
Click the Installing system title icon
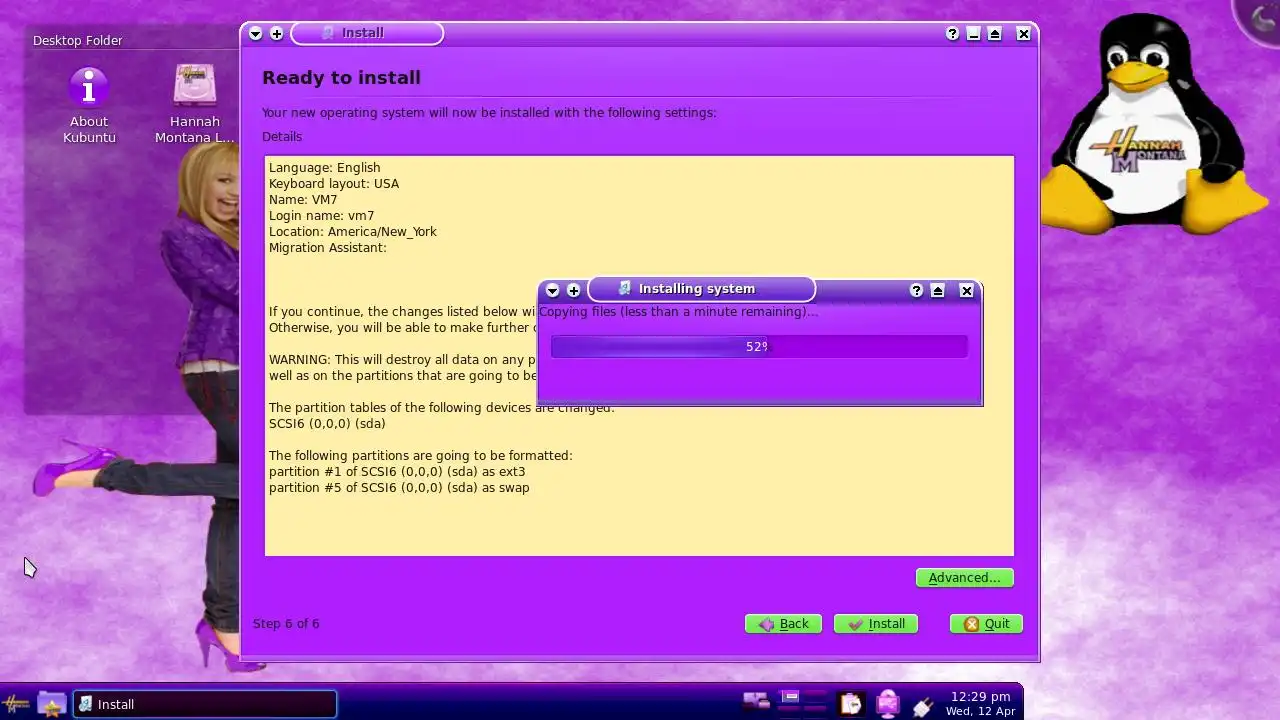pos(624,288)
